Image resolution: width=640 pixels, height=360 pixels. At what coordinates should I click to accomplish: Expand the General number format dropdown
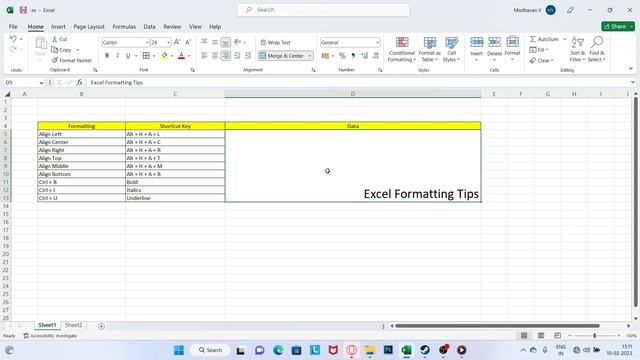tap(378, 42)
